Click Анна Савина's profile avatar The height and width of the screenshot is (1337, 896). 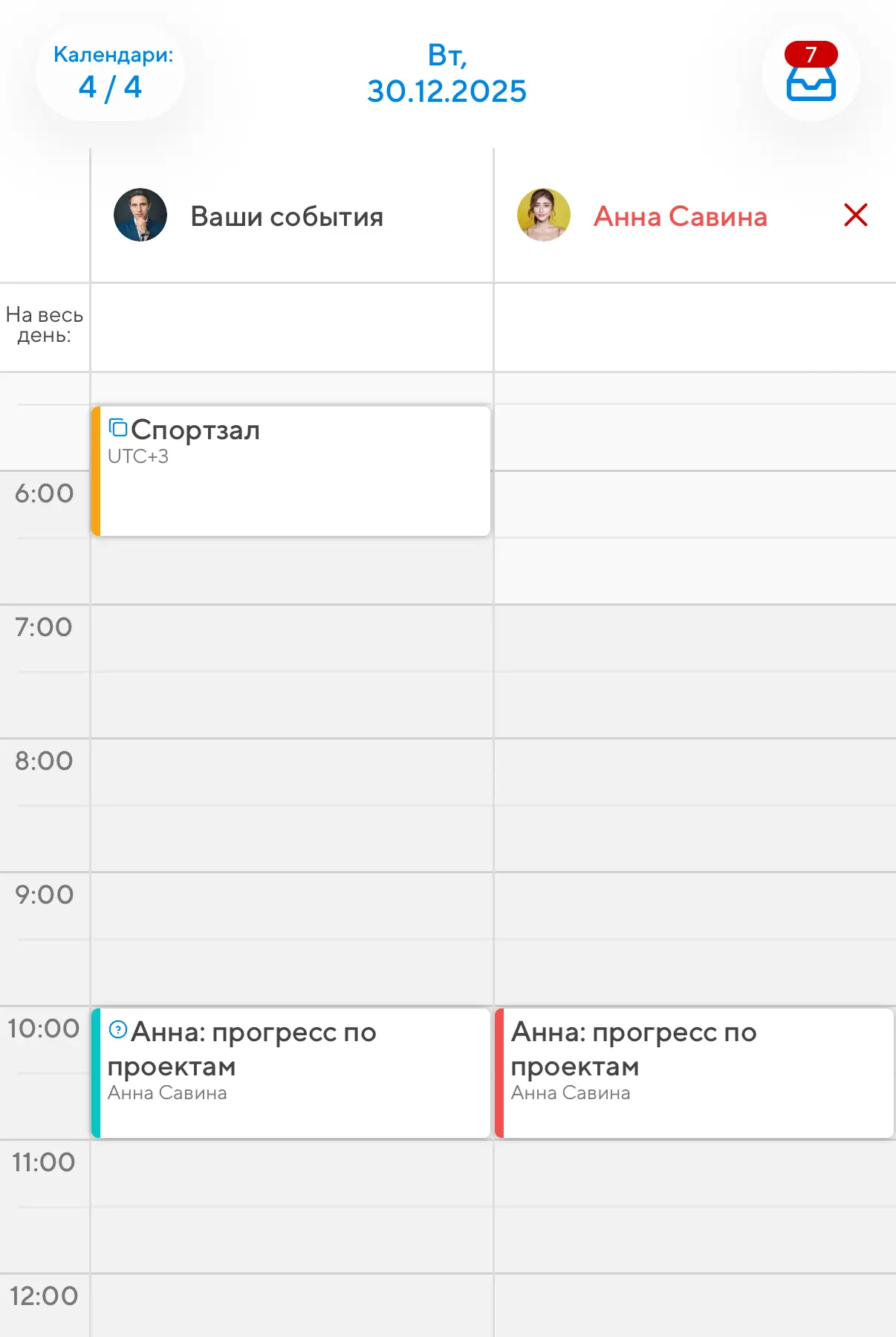click(544, 216)
